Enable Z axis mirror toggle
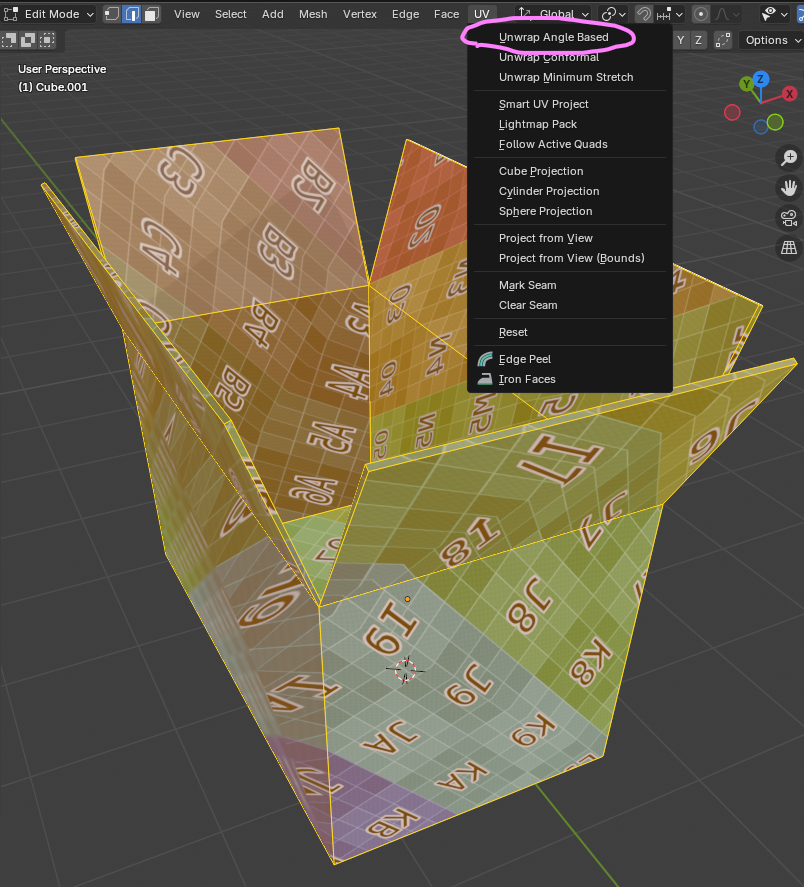The image size is (804, 887). pyautogui.click(x=698, y=40)
